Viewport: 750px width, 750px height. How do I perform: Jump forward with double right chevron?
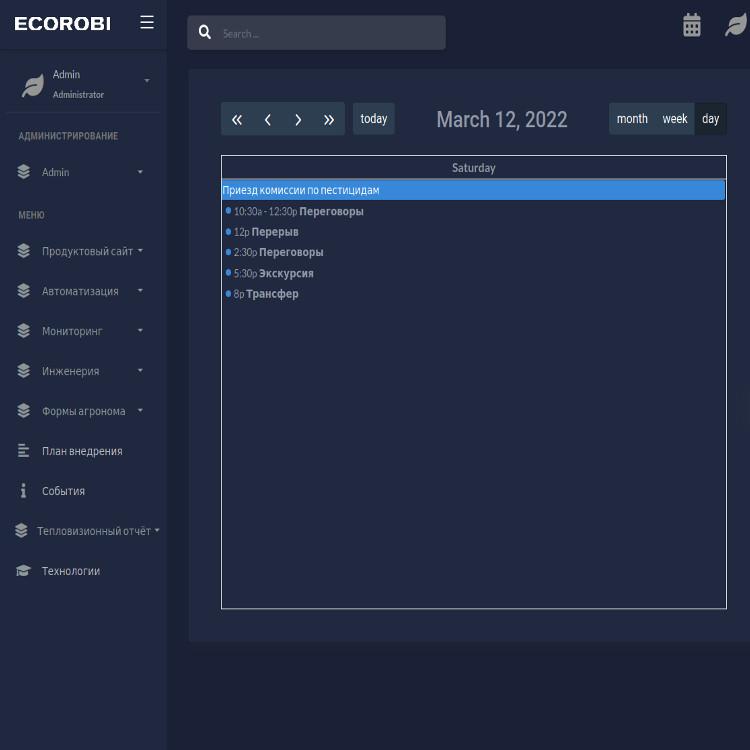click(329, 119)
